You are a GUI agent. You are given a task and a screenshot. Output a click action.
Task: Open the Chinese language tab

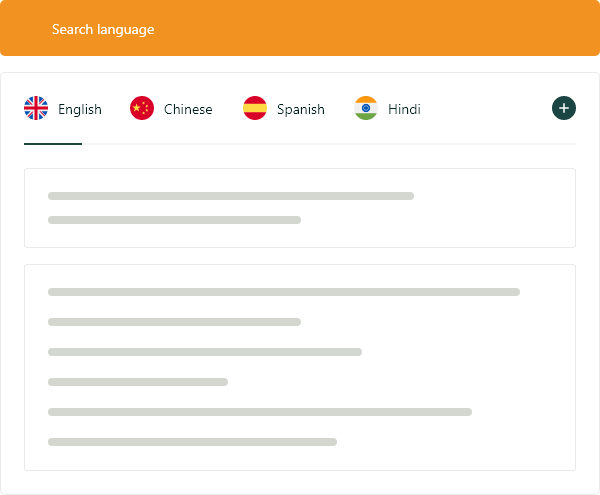pyautogui.click(x=188, y=109)
